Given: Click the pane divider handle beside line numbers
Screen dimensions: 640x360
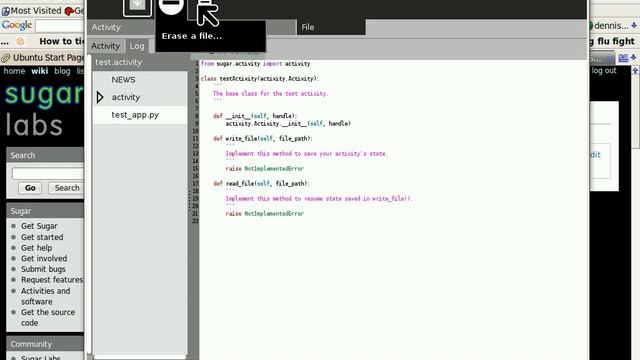Looking at the screenshot, I should pos(189,201).
